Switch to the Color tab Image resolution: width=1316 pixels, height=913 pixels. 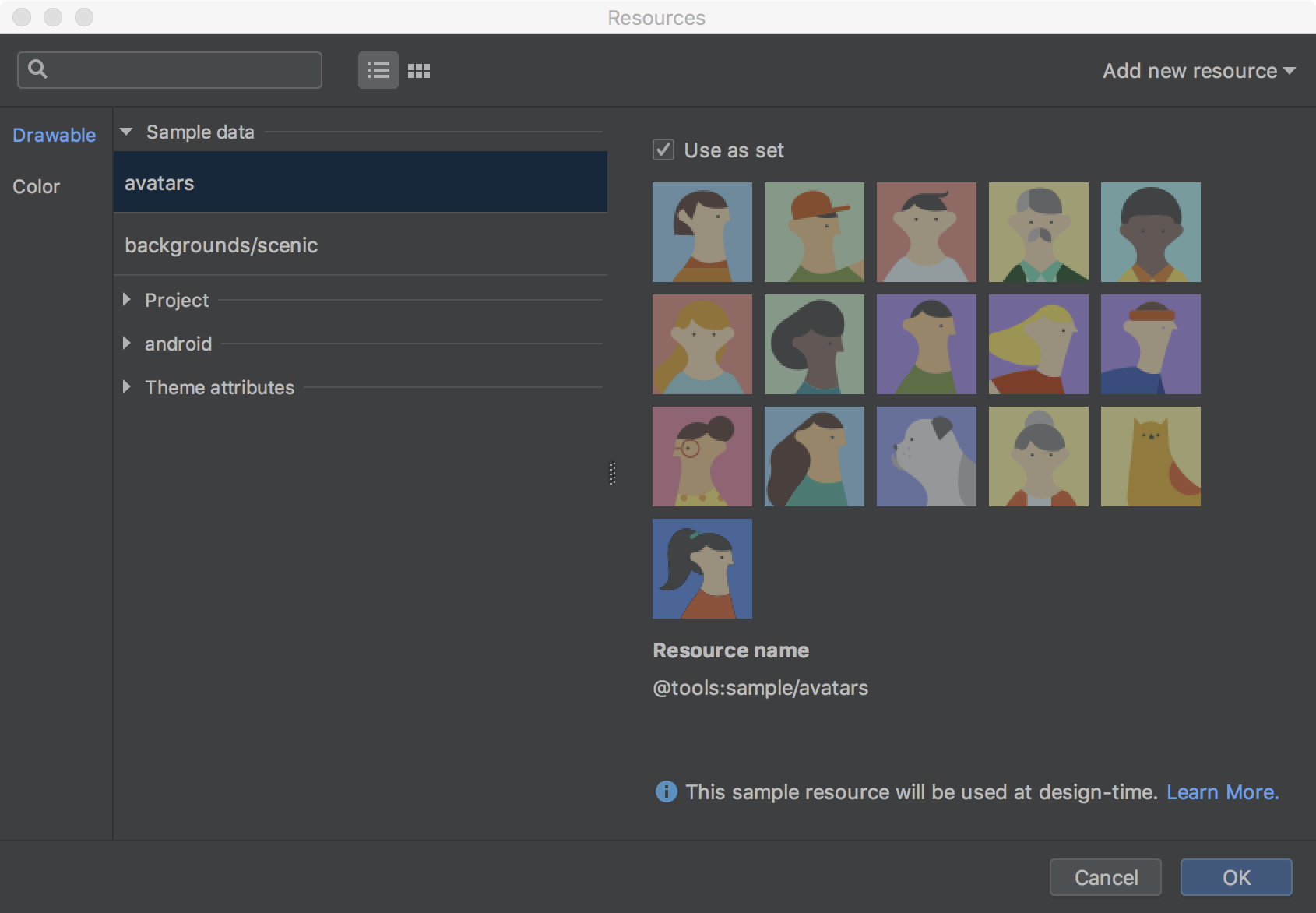(36, 186)
